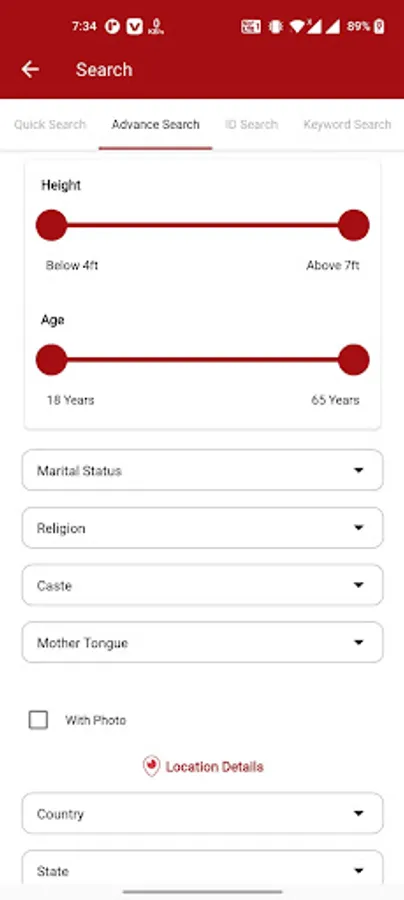This screenshot has width=404, height=900.
Task: Tap the Location Details pin icon
Action: (152, 766)
